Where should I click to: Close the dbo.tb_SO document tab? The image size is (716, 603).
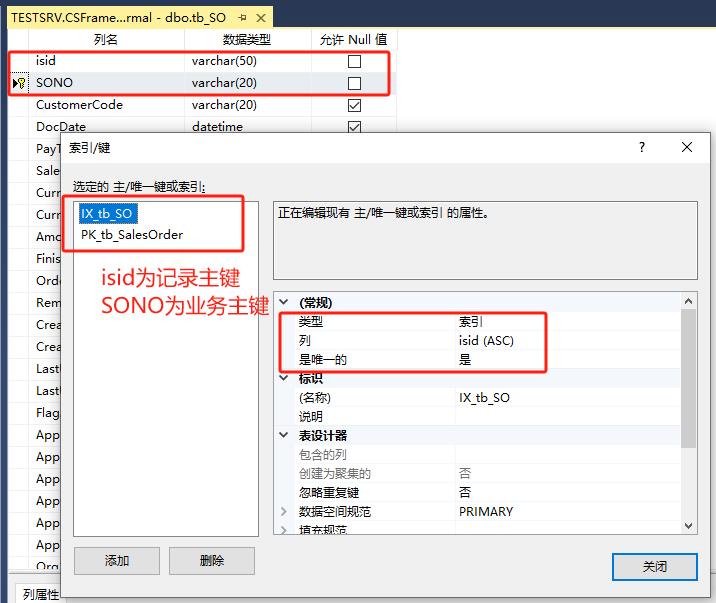261,18
